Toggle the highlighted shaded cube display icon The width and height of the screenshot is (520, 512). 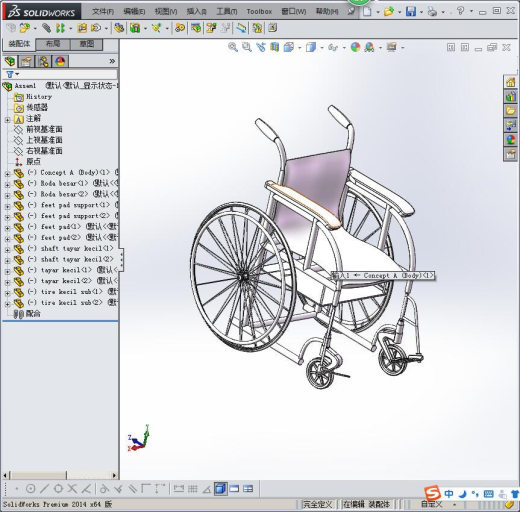pyautogui.click(x=220, y=489)
